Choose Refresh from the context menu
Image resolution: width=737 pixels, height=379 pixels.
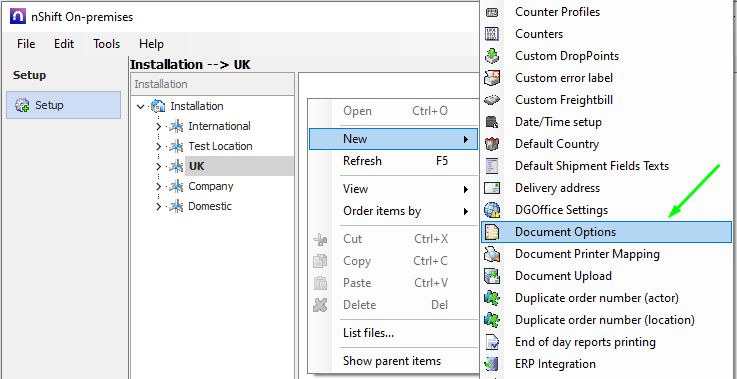pos(393,161)
